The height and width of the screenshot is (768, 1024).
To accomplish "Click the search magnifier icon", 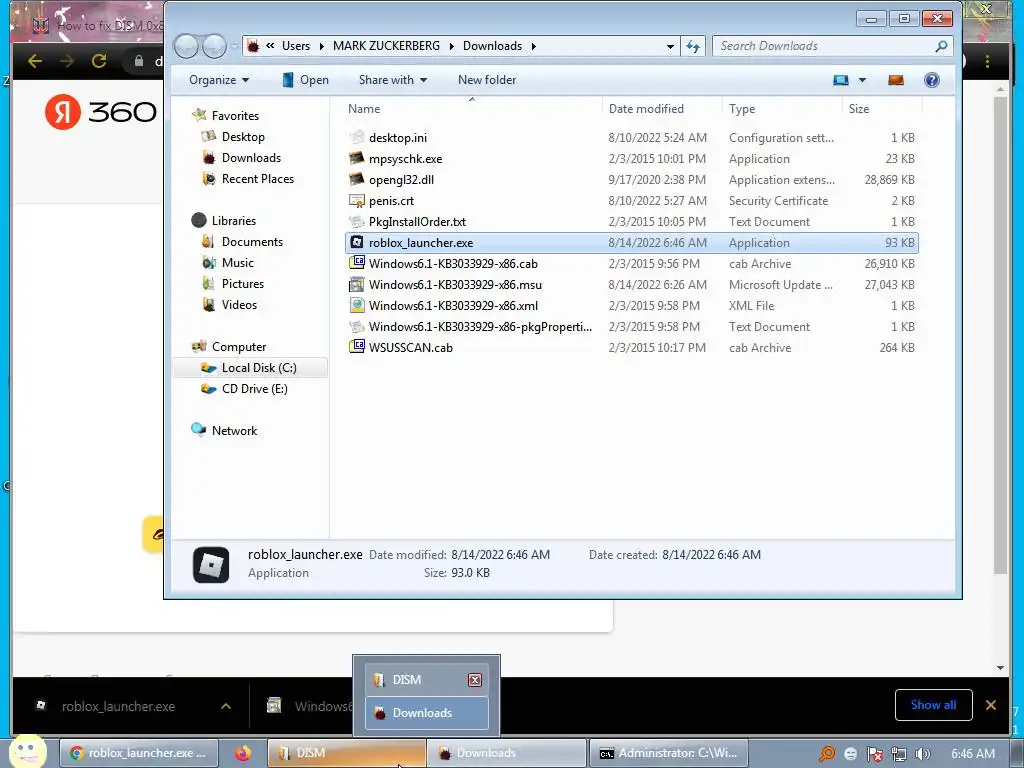I will coord(941,46).
